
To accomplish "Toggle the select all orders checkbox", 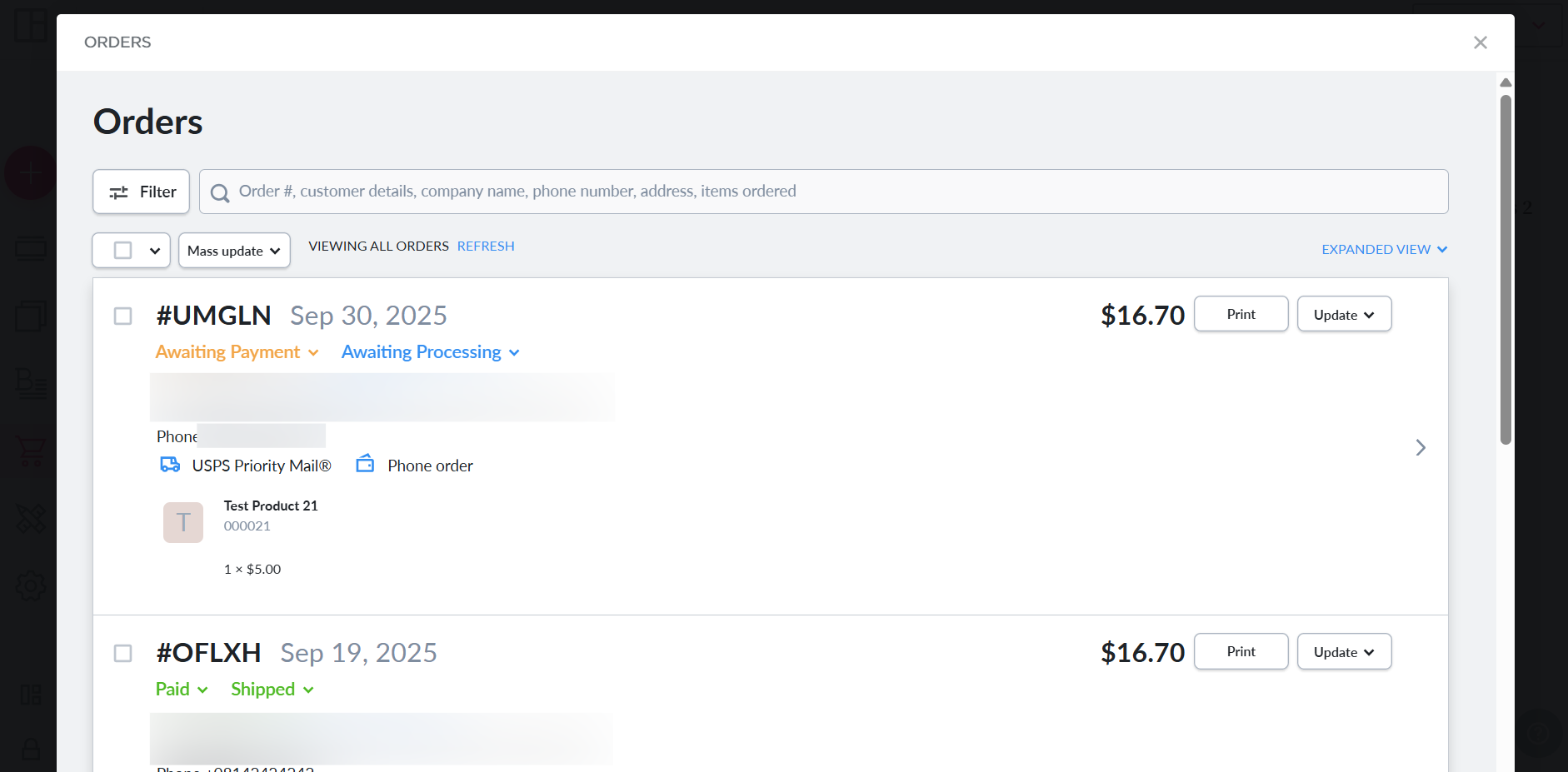I will coord(123,251).
